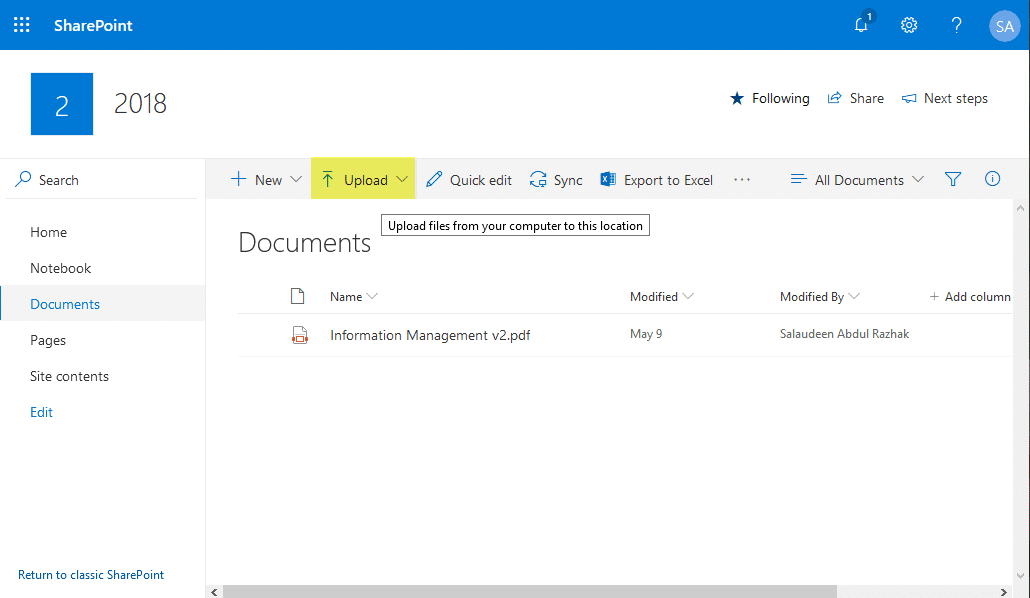This screenshot has height=598, width=1030.
Task: Open Information Management v2.pdf
Action: (430, 334)
